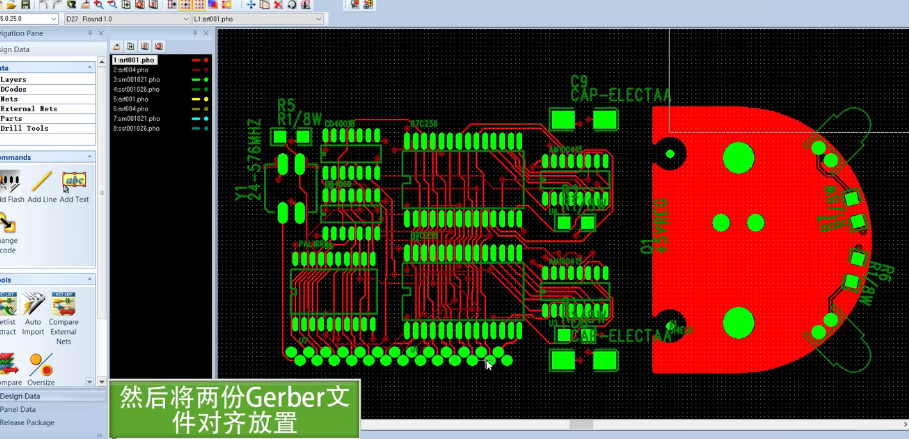Collapse the Data section
909x439 pixels.
[90, 67]
